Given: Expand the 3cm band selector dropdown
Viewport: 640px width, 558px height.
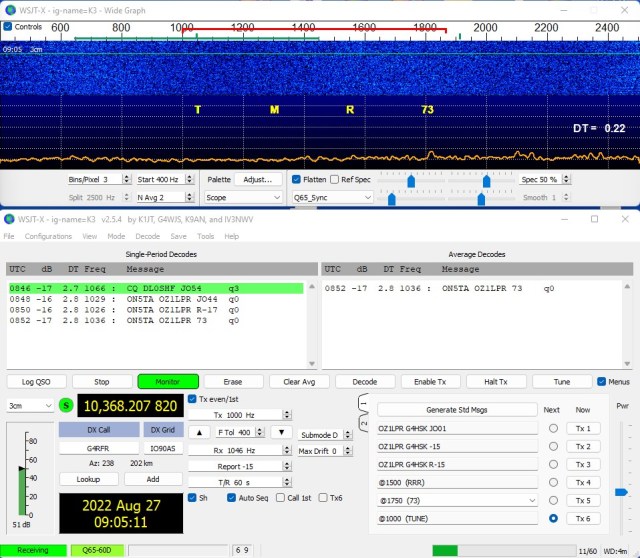Looking at the screenshot, I should coord(30,406).
